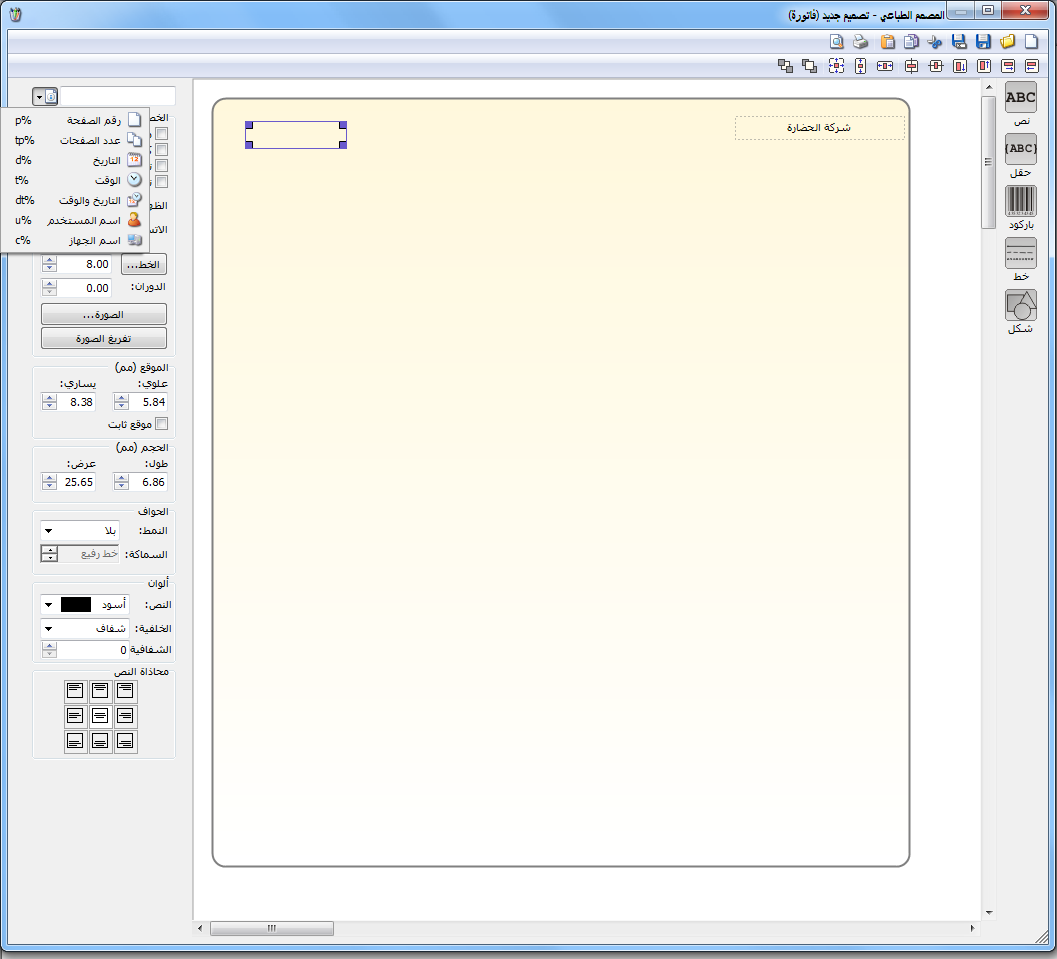Choose top-left text alignment

point(76,691)
